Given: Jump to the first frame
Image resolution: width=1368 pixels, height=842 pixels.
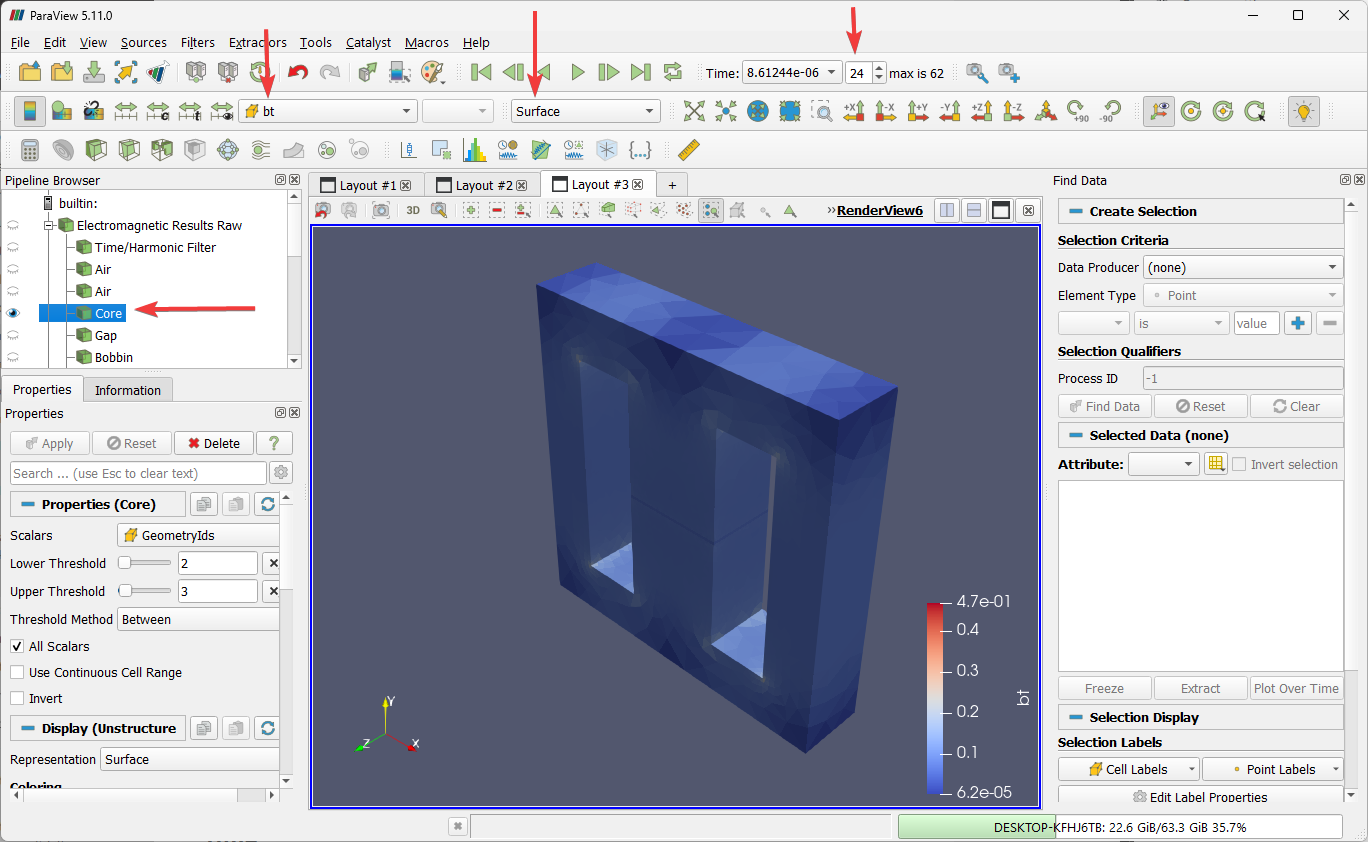Looking at the screenshot, I should [481, 72].
